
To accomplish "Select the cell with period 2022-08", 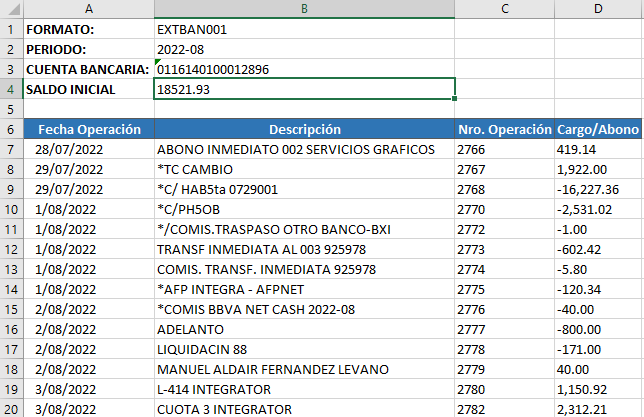I will (304, 49).
